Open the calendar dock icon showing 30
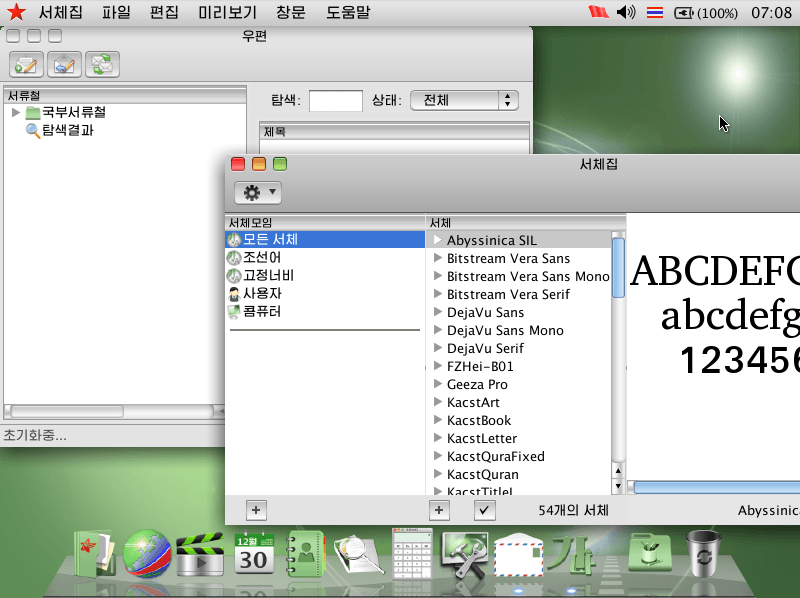Screen dimensions: 800x598 point(254,554)
